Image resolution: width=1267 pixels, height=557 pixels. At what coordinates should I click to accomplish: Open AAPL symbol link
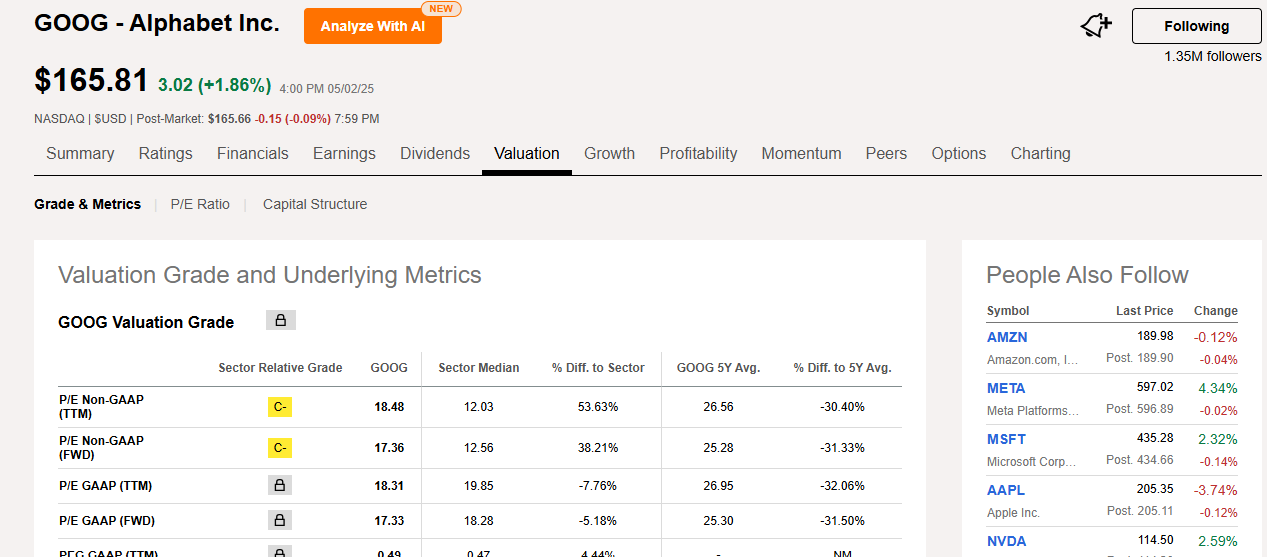coord(1006,490)
